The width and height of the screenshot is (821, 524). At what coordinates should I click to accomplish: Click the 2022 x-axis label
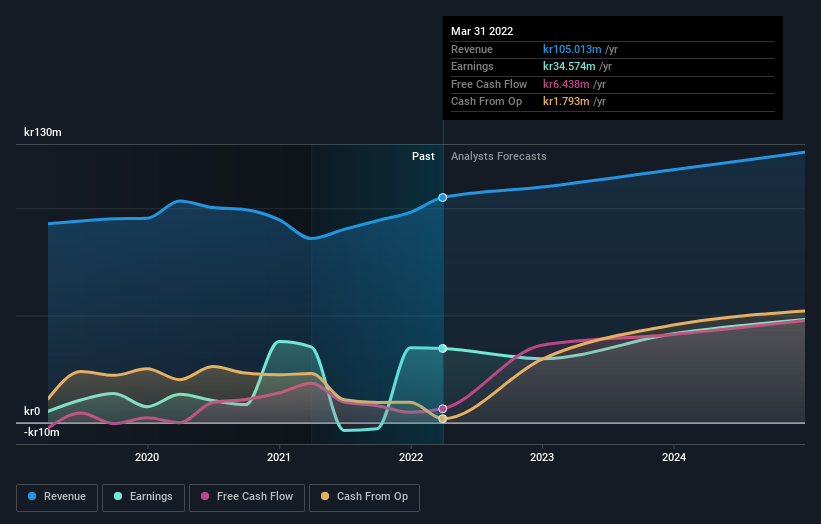click(x=411, y=458)
